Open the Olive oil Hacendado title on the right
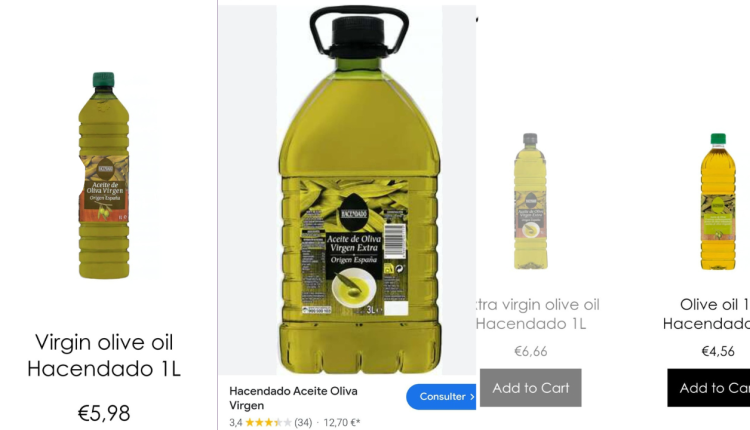 pyautogui.click(x=706, y=314)
